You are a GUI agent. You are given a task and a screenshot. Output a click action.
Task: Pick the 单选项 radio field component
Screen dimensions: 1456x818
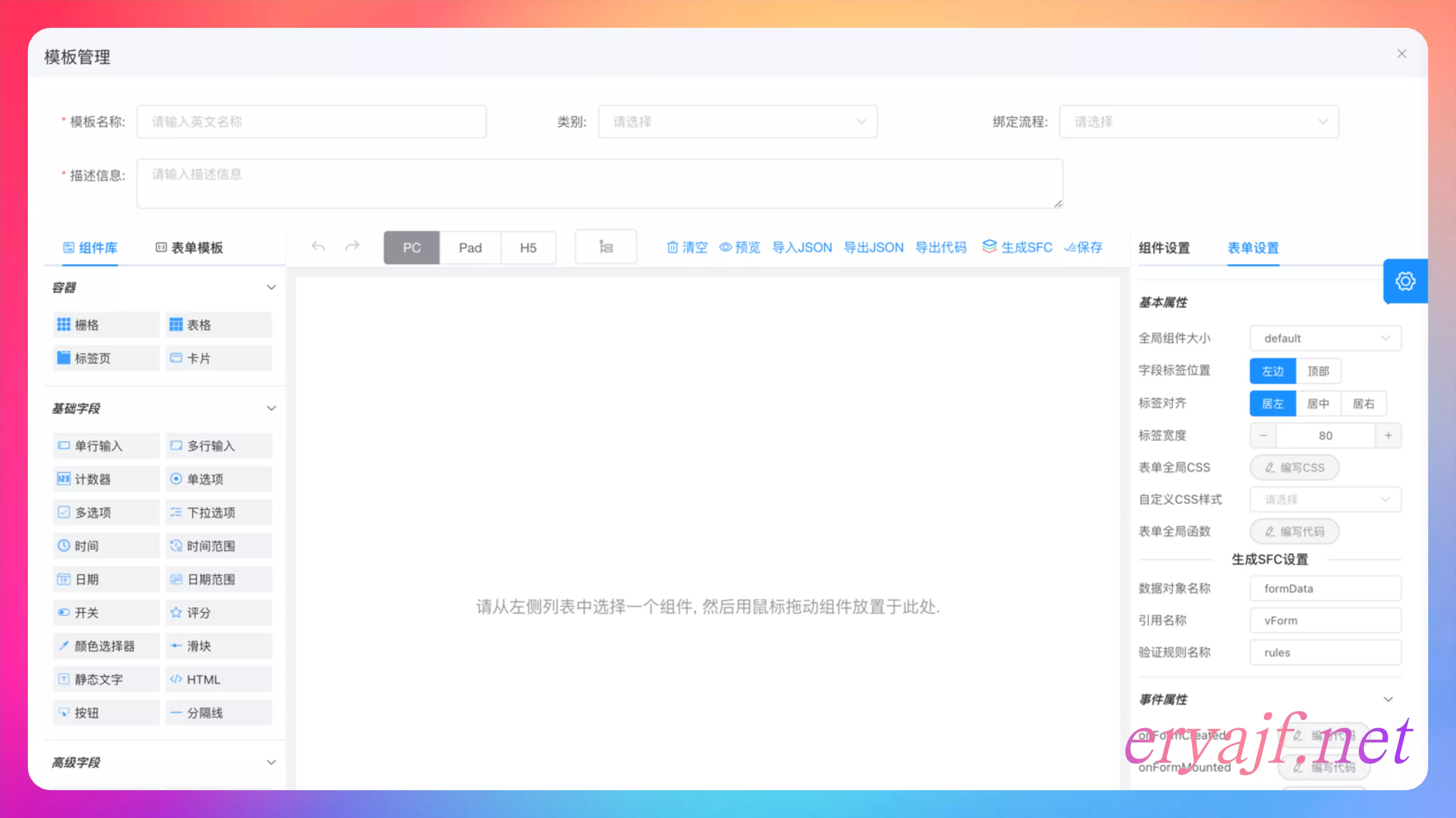(219, 479)
